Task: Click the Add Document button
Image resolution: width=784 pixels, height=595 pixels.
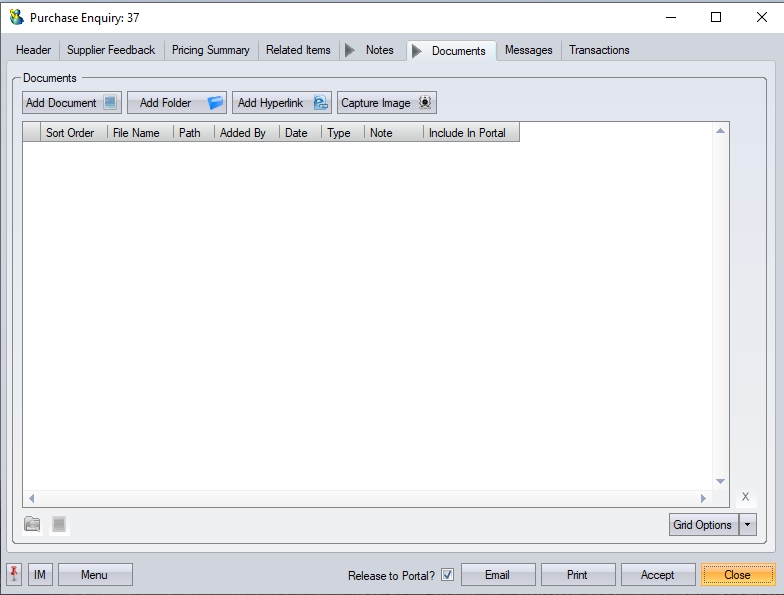Action: click(72, 103)
